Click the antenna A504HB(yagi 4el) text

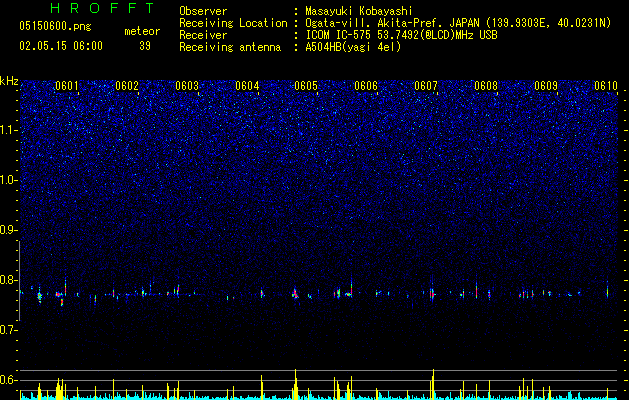(x=353, y=47)
